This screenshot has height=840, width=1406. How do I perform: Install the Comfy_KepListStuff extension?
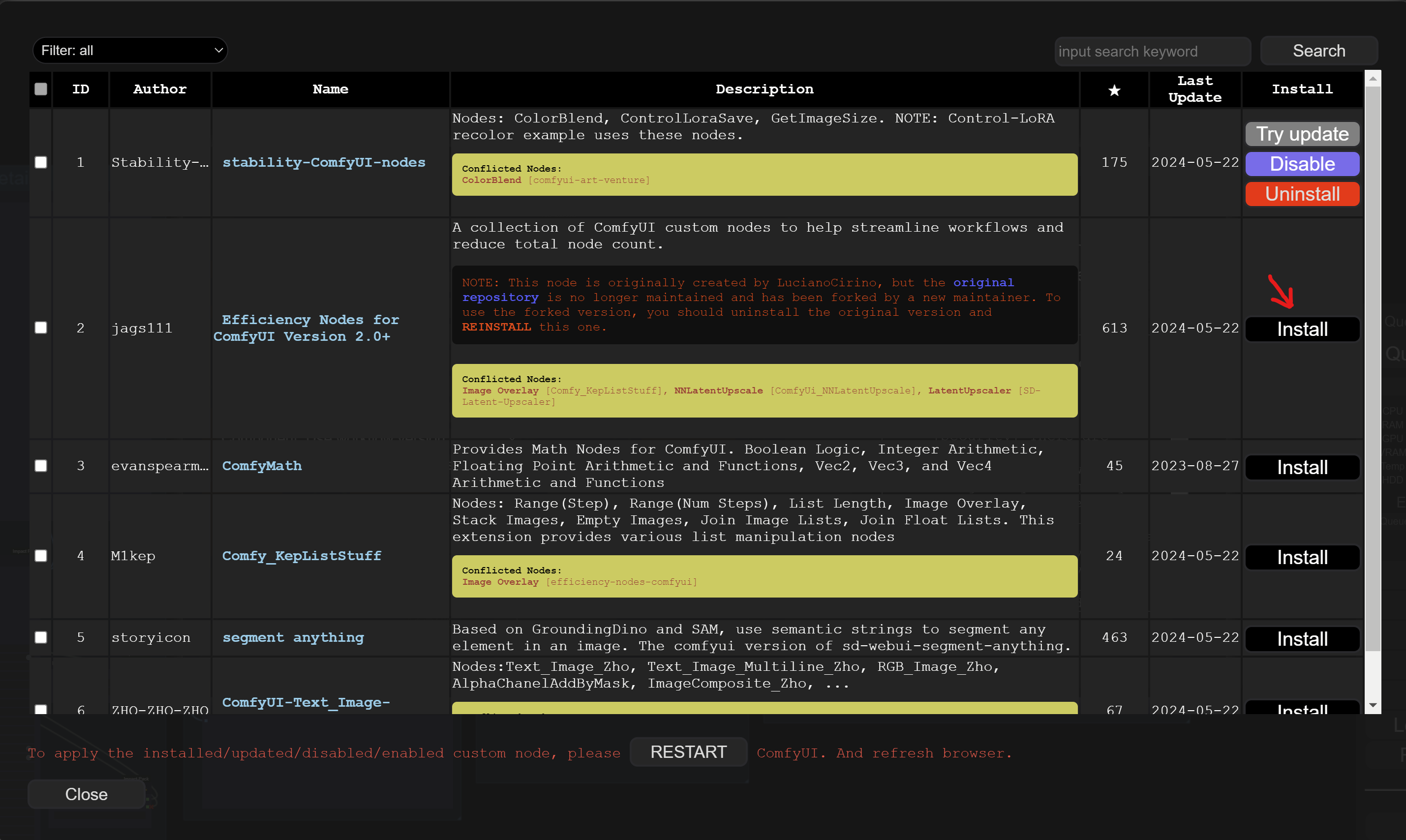click(x=1302, y=558)
